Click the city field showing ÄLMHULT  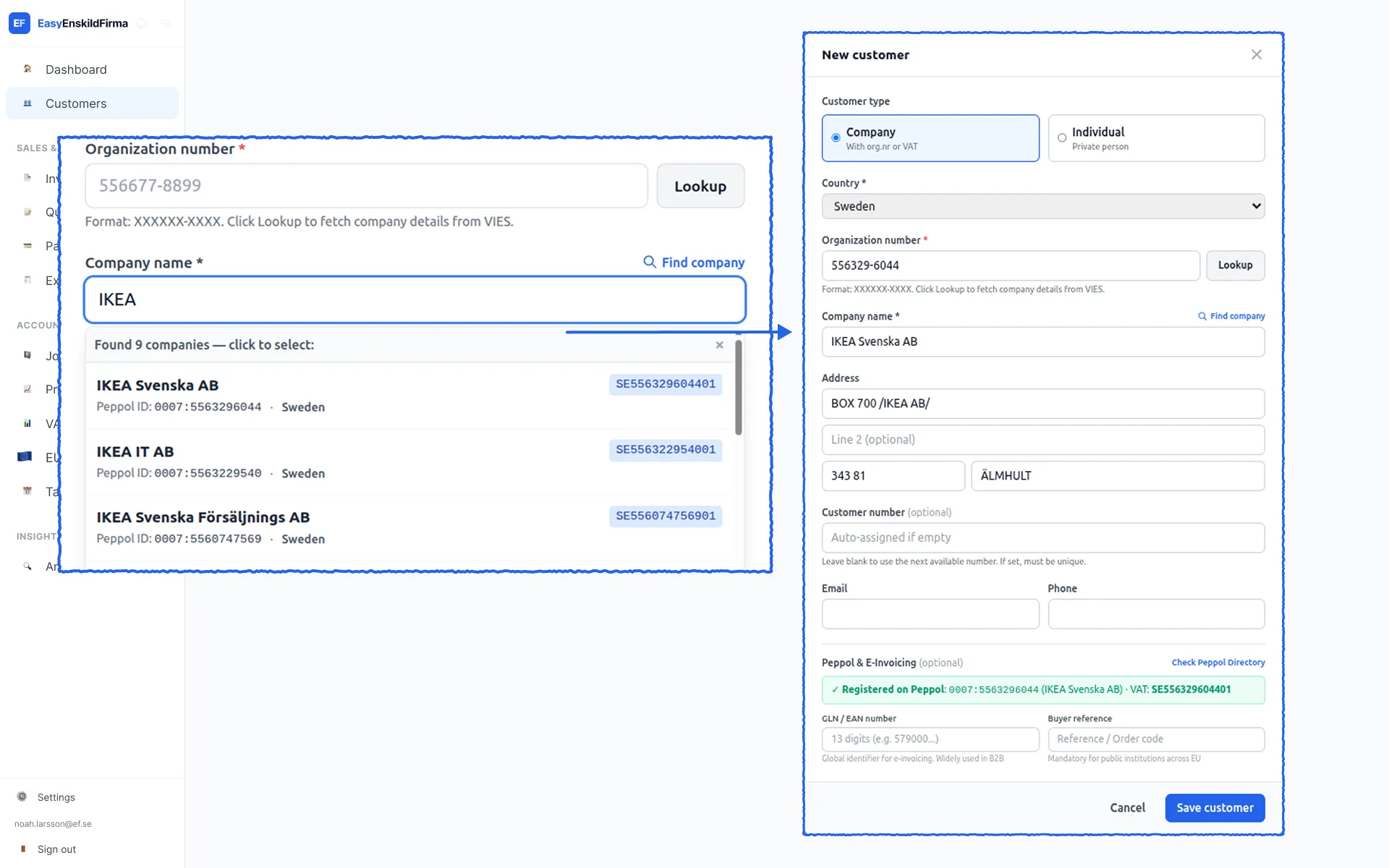click(1118, 476)
